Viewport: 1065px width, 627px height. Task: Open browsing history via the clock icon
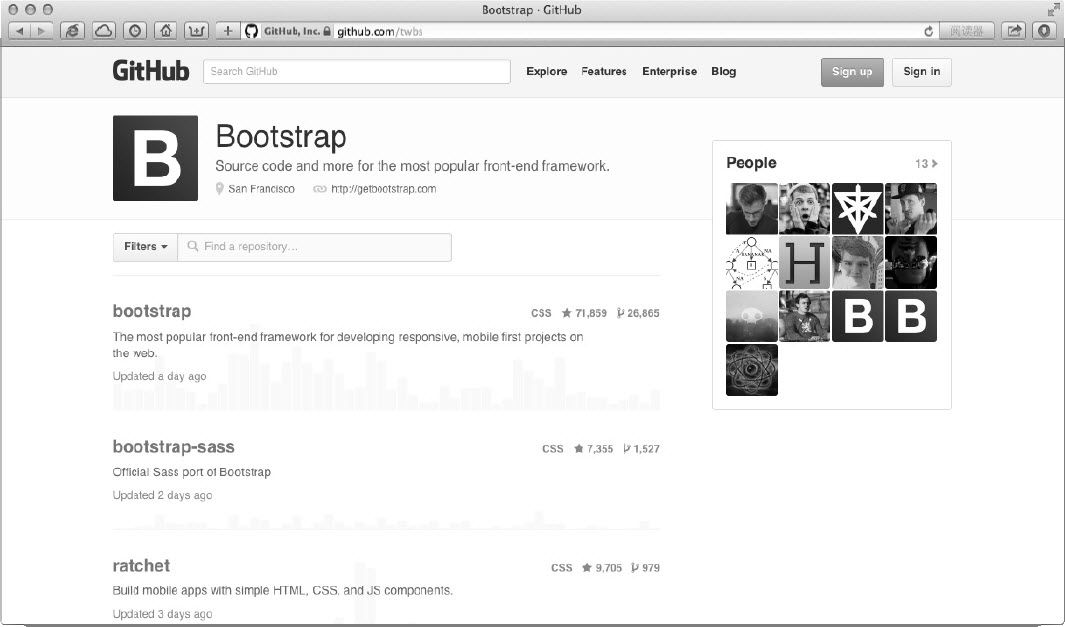tap(134, 31)
